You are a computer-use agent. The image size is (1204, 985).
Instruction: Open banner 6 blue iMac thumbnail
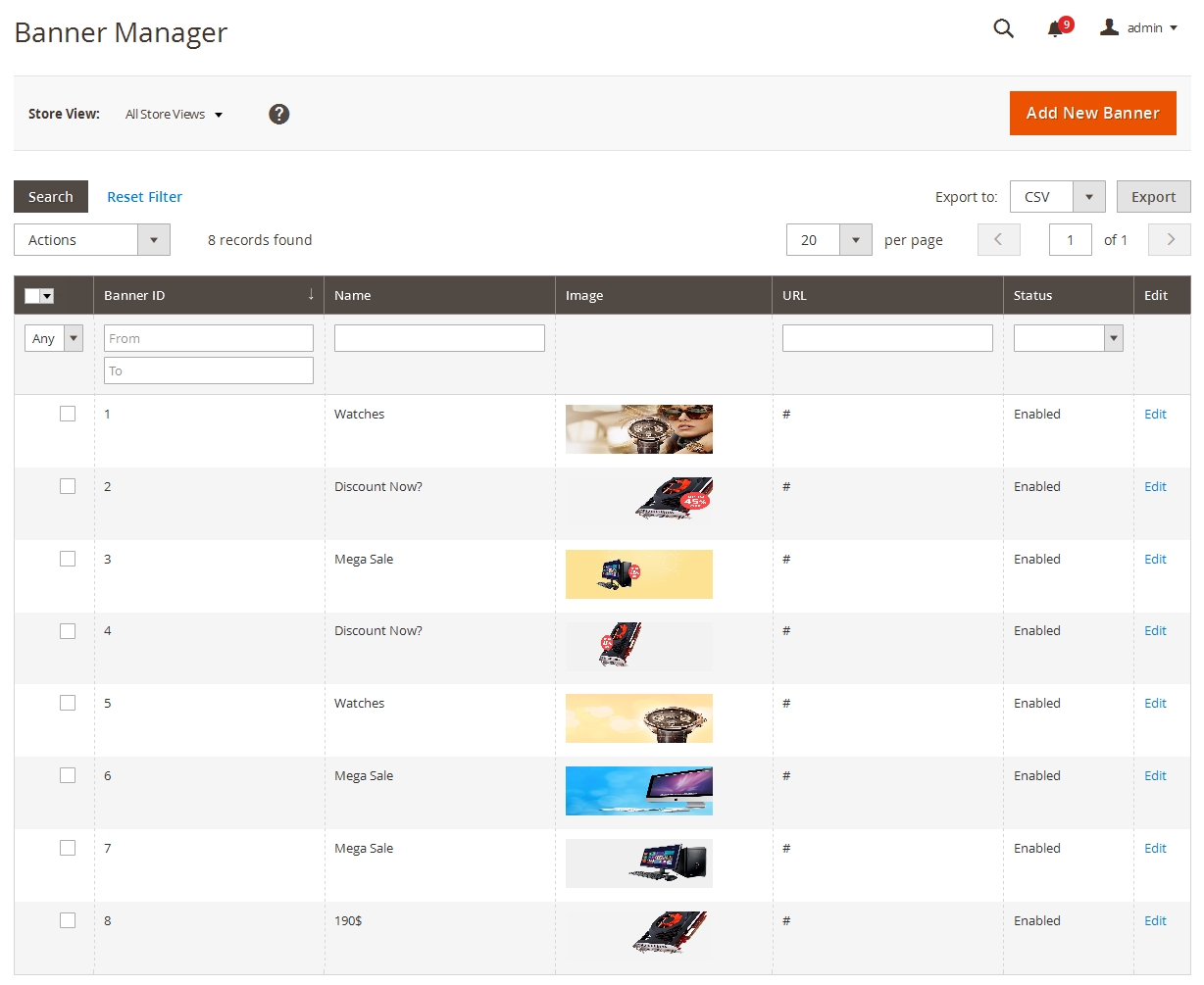click(x=638, y=791)
